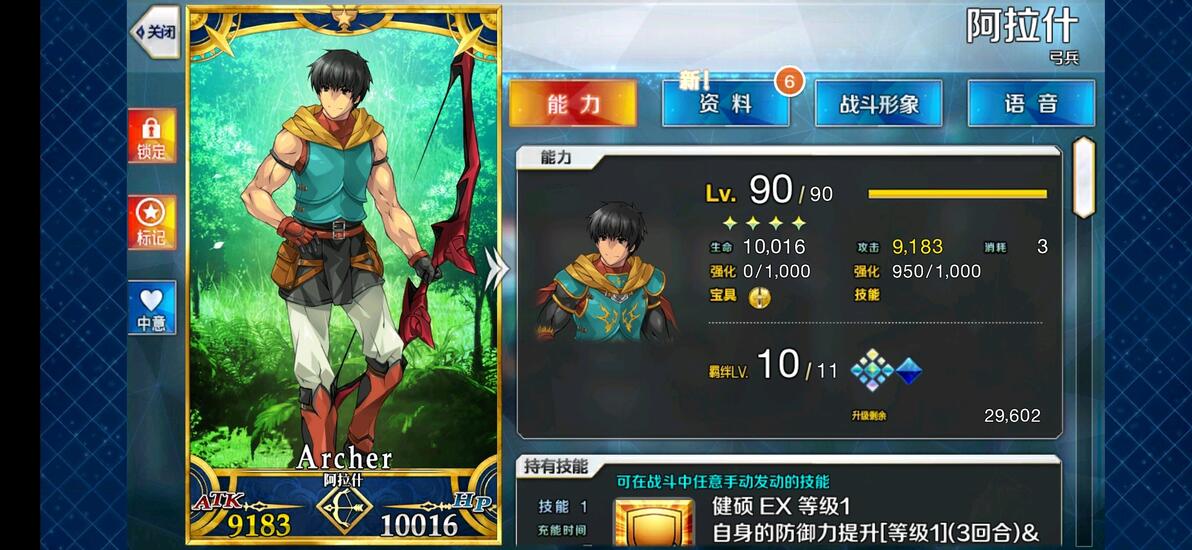Image resolution: width=1192 pixels, height=550 pixels.
Task: Open the 战斗形象 tab
Action: click(879, 103)
